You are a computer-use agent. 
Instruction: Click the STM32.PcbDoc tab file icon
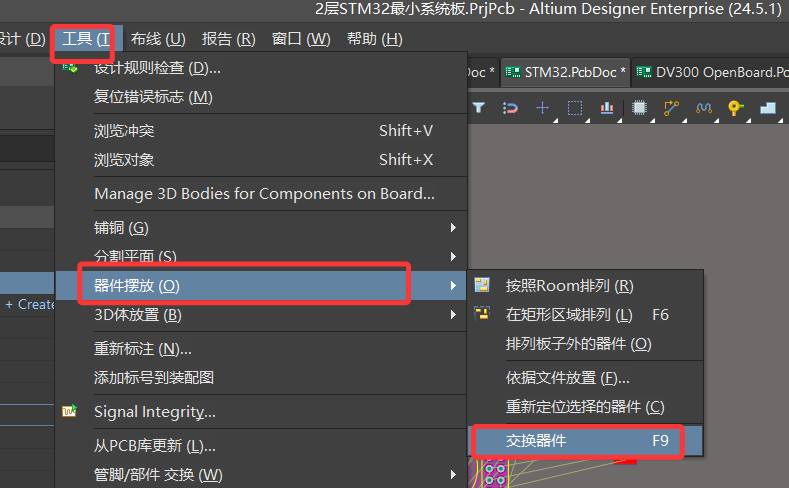(513, 72)
